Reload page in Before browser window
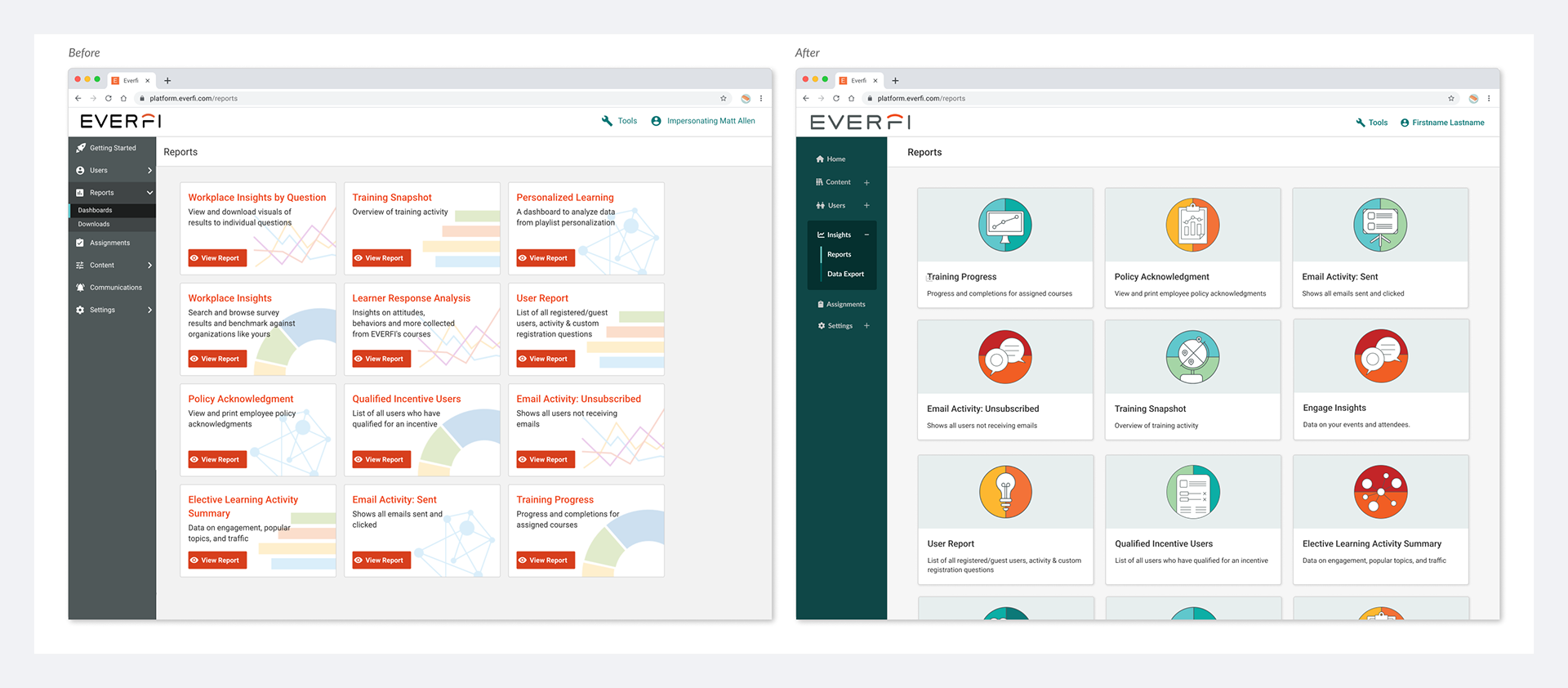 coord(108,98)
